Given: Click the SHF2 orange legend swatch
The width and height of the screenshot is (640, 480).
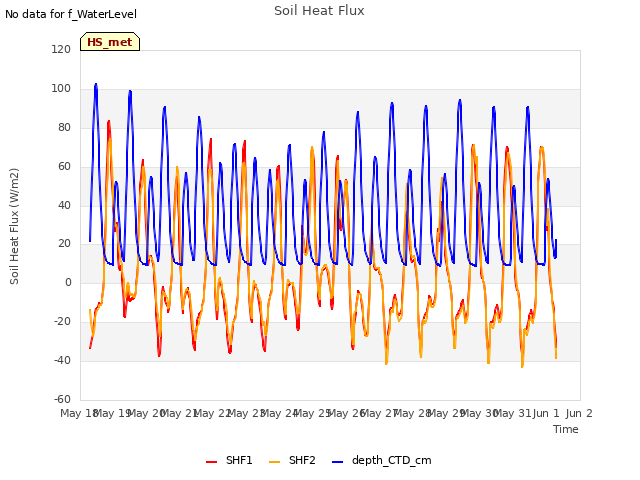Looking at the screenshot, I should tap(275, 462).
